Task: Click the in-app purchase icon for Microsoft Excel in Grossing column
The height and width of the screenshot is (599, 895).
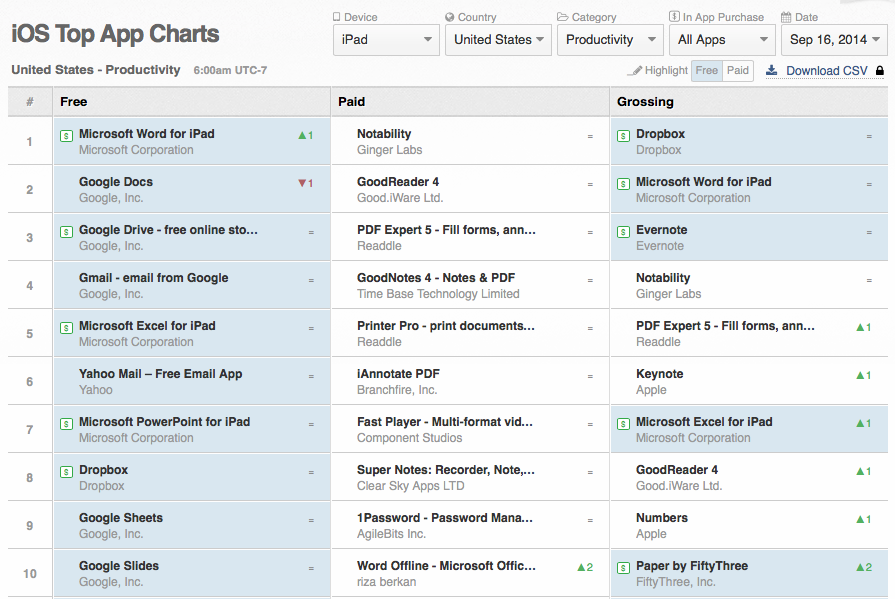Action: 624,424
